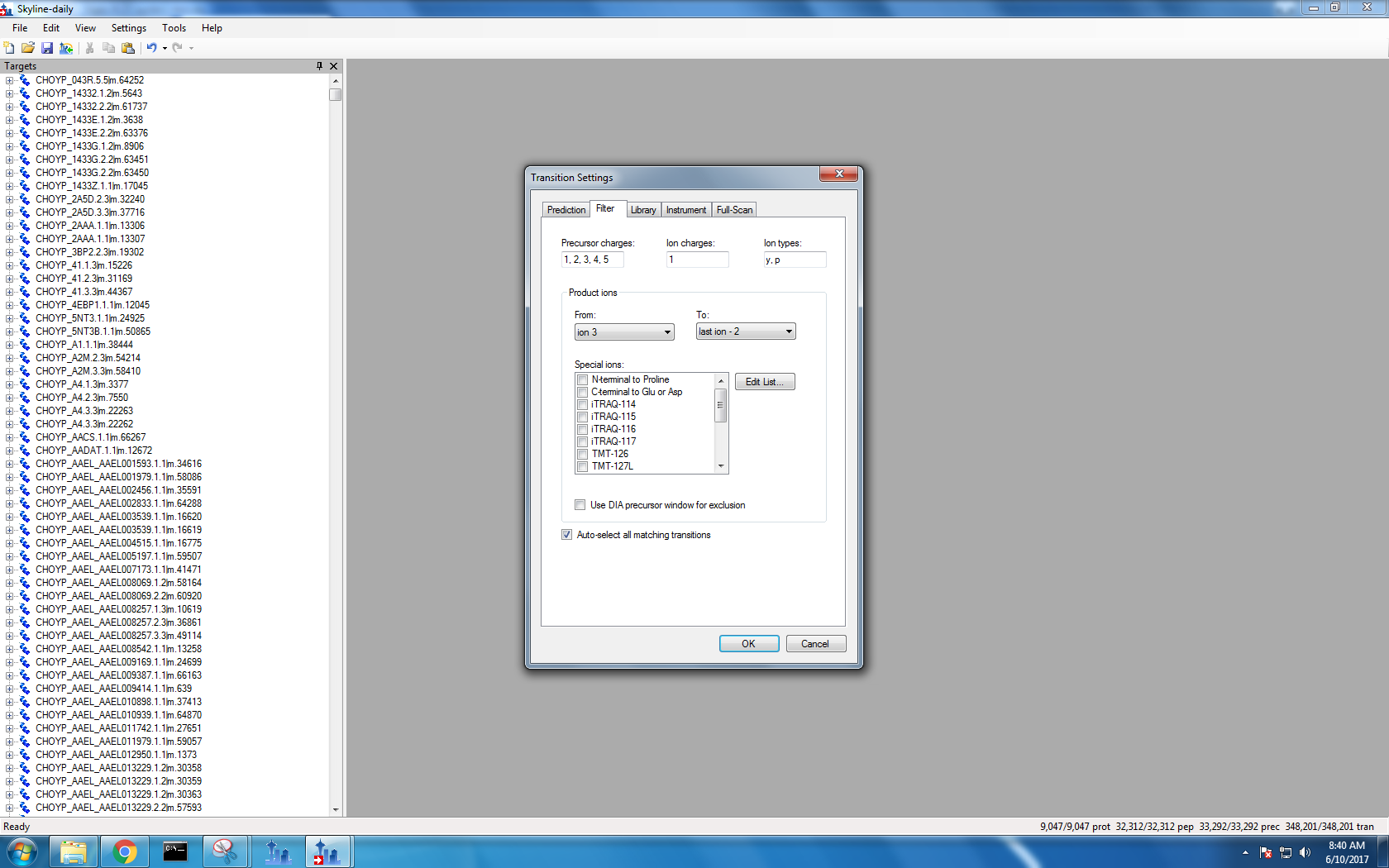Click the Action Center flag tray icon
This screenshot has height=868, width=1389.
(1266, 852)
